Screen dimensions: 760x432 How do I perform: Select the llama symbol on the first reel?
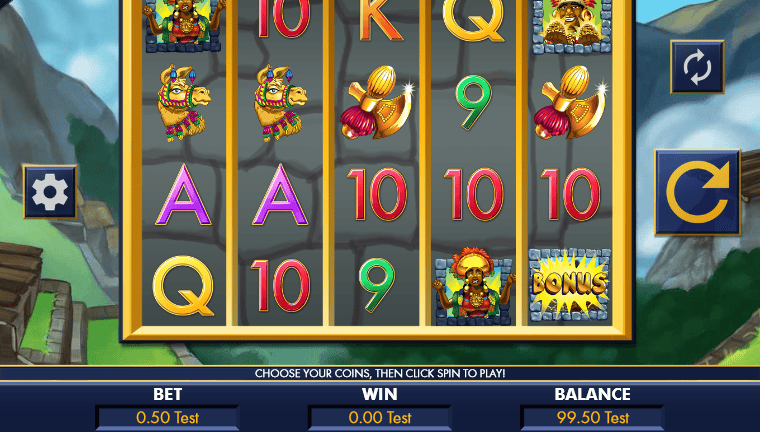pyautogui.click(x=183, y=103)
